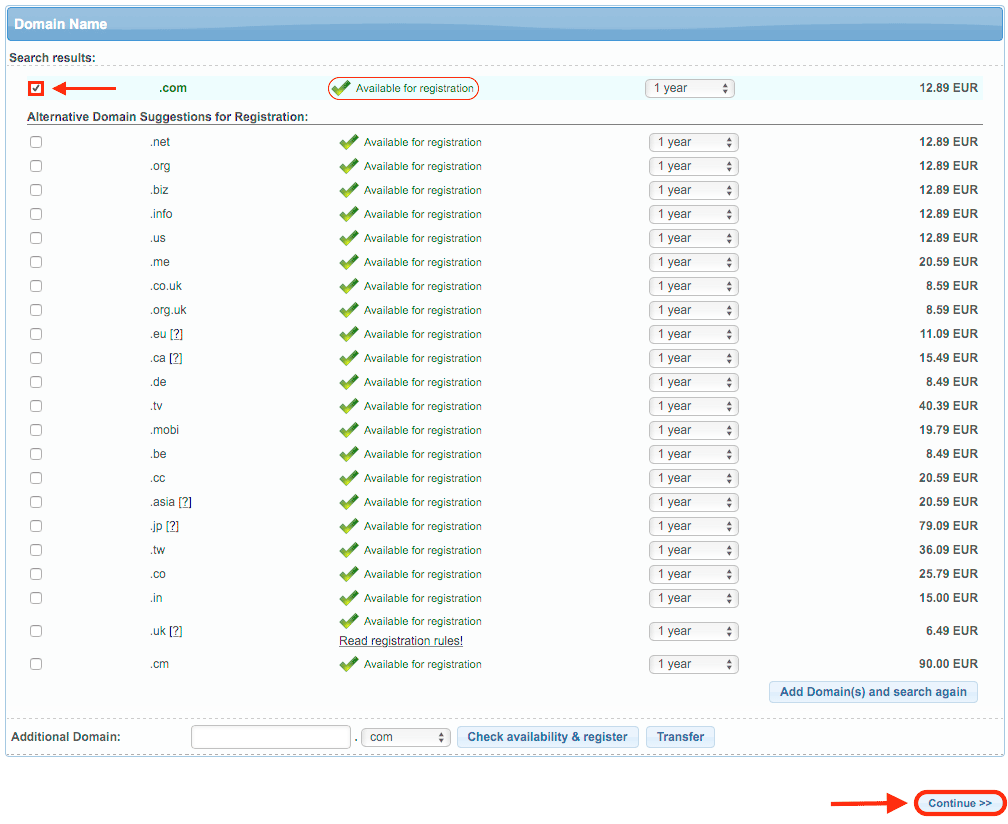The image size is (1008, 824).
Task: Open the additional domain extension dropdown
Action: pyautogui.click(x=406, y=737)
